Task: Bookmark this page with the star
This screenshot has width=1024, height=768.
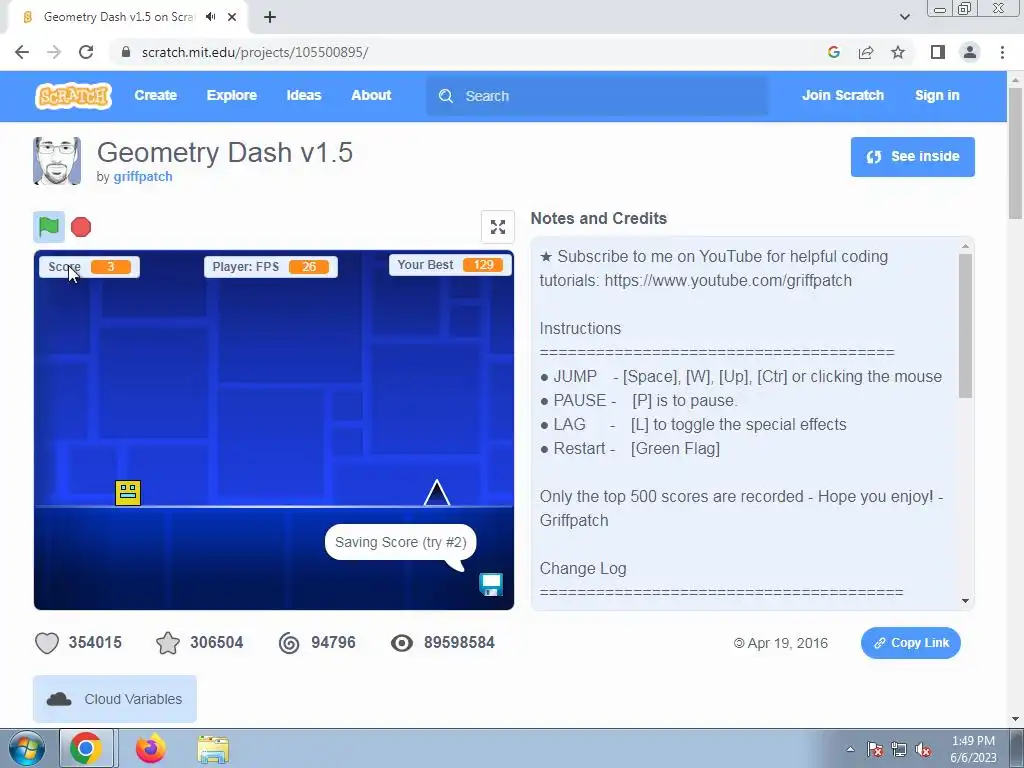Action: (x=898, y=52)
